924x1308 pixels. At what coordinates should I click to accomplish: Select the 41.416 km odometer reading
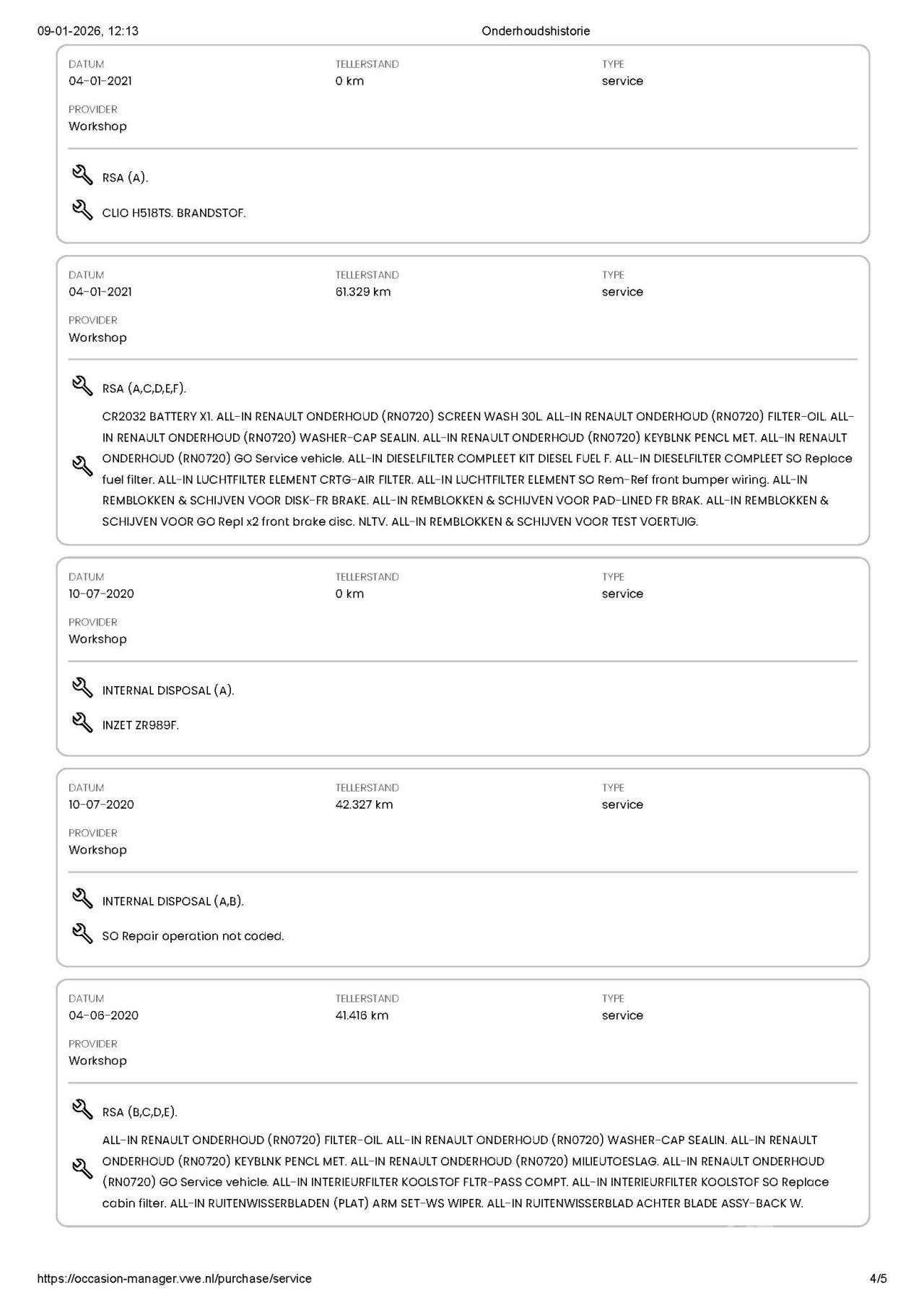coord(362,1015)
